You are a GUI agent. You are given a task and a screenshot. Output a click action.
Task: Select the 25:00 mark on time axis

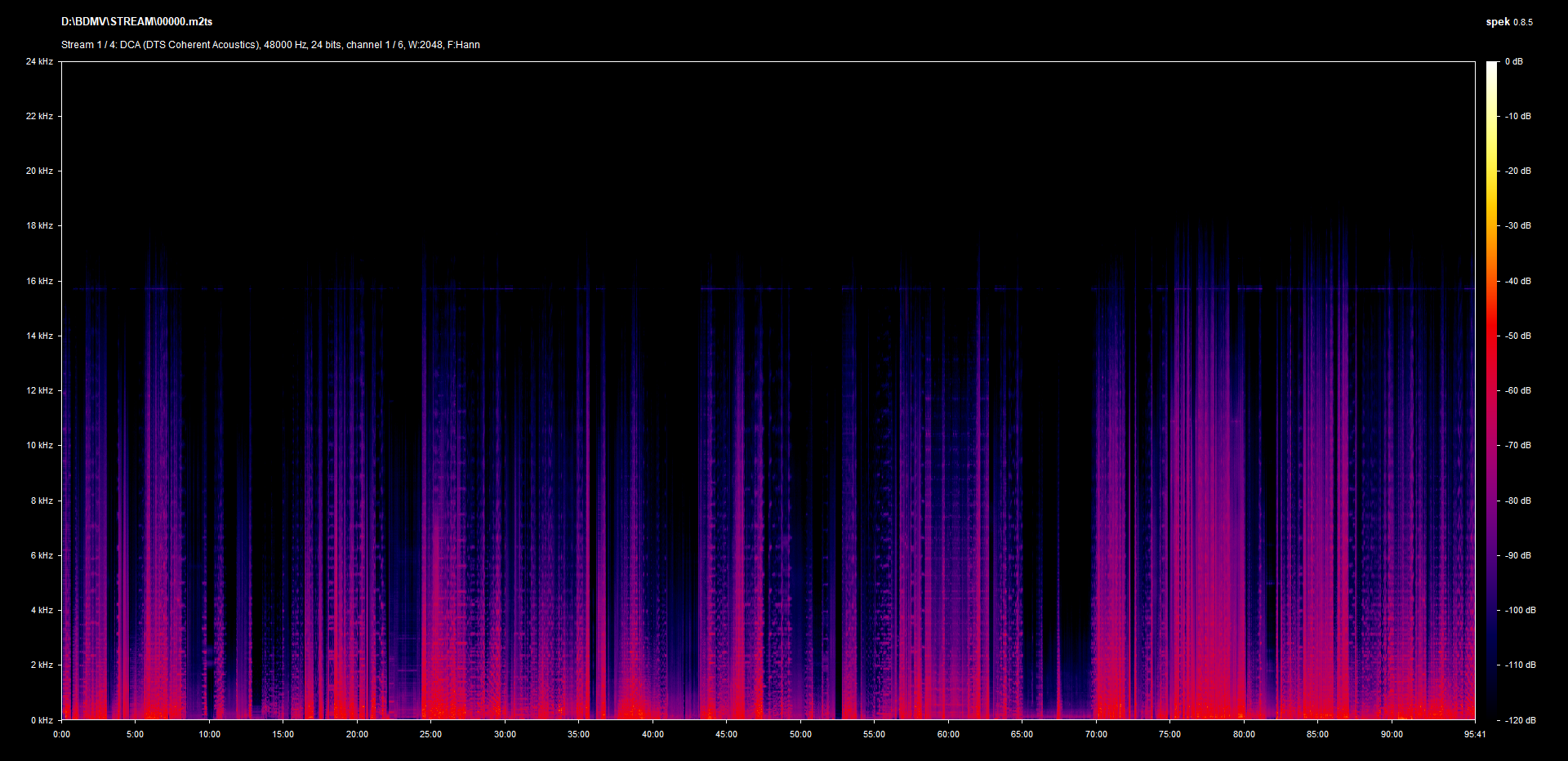(430, 734)
